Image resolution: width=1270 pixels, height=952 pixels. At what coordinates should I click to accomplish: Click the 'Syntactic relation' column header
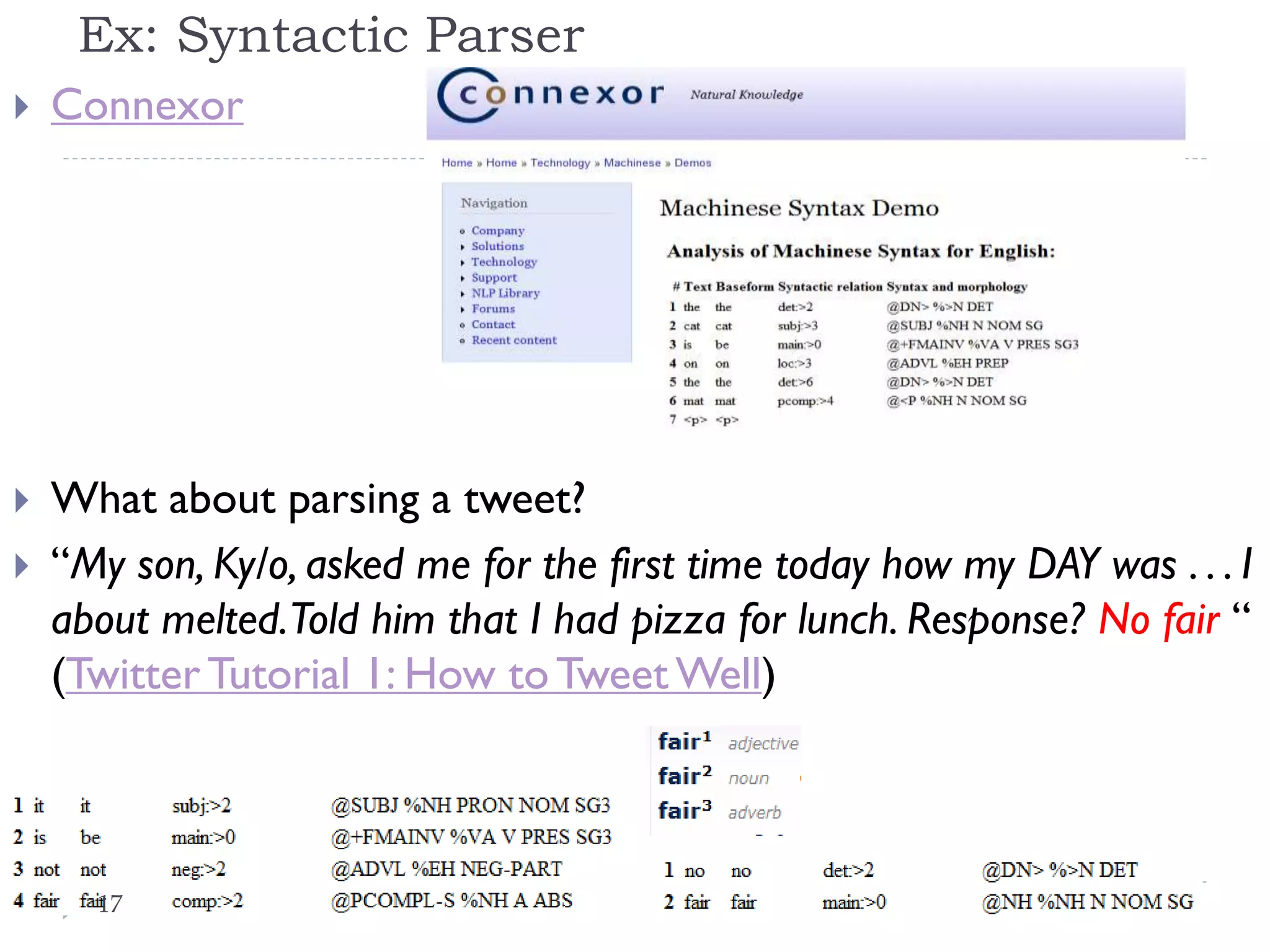point(830,286)
